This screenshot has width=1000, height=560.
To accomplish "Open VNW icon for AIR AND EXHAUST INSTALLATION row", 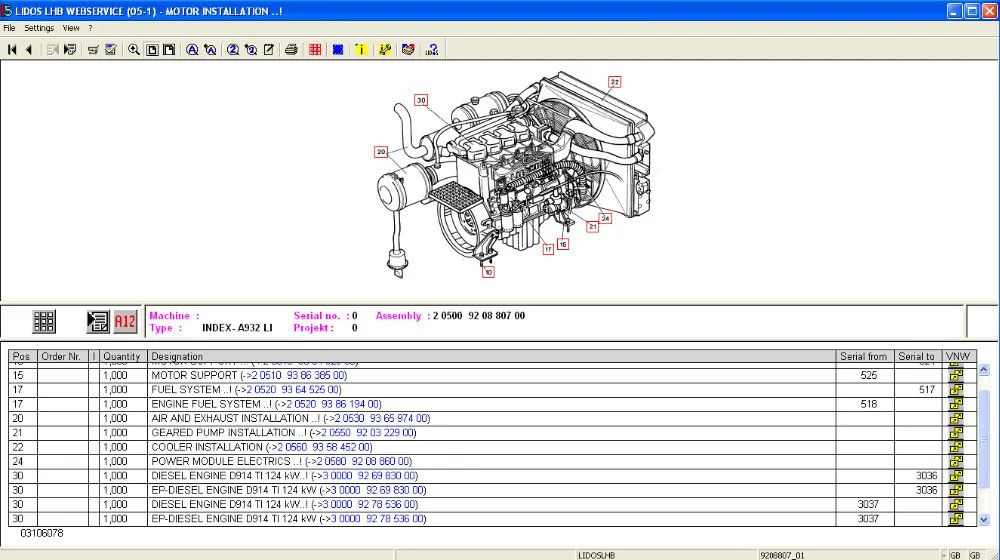I will coord(955,418).
